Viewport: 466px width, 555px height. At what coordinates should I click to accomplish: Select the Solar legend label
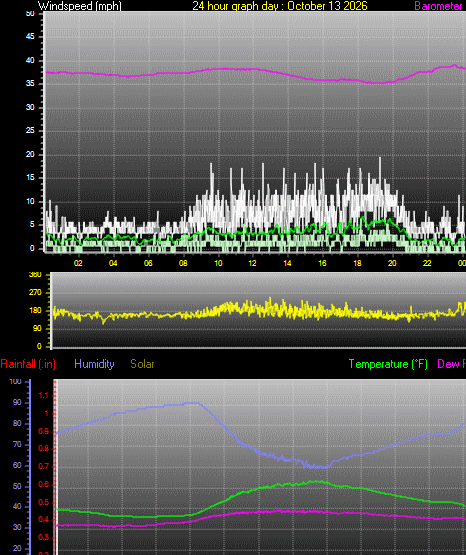click(x=142, y=364)
